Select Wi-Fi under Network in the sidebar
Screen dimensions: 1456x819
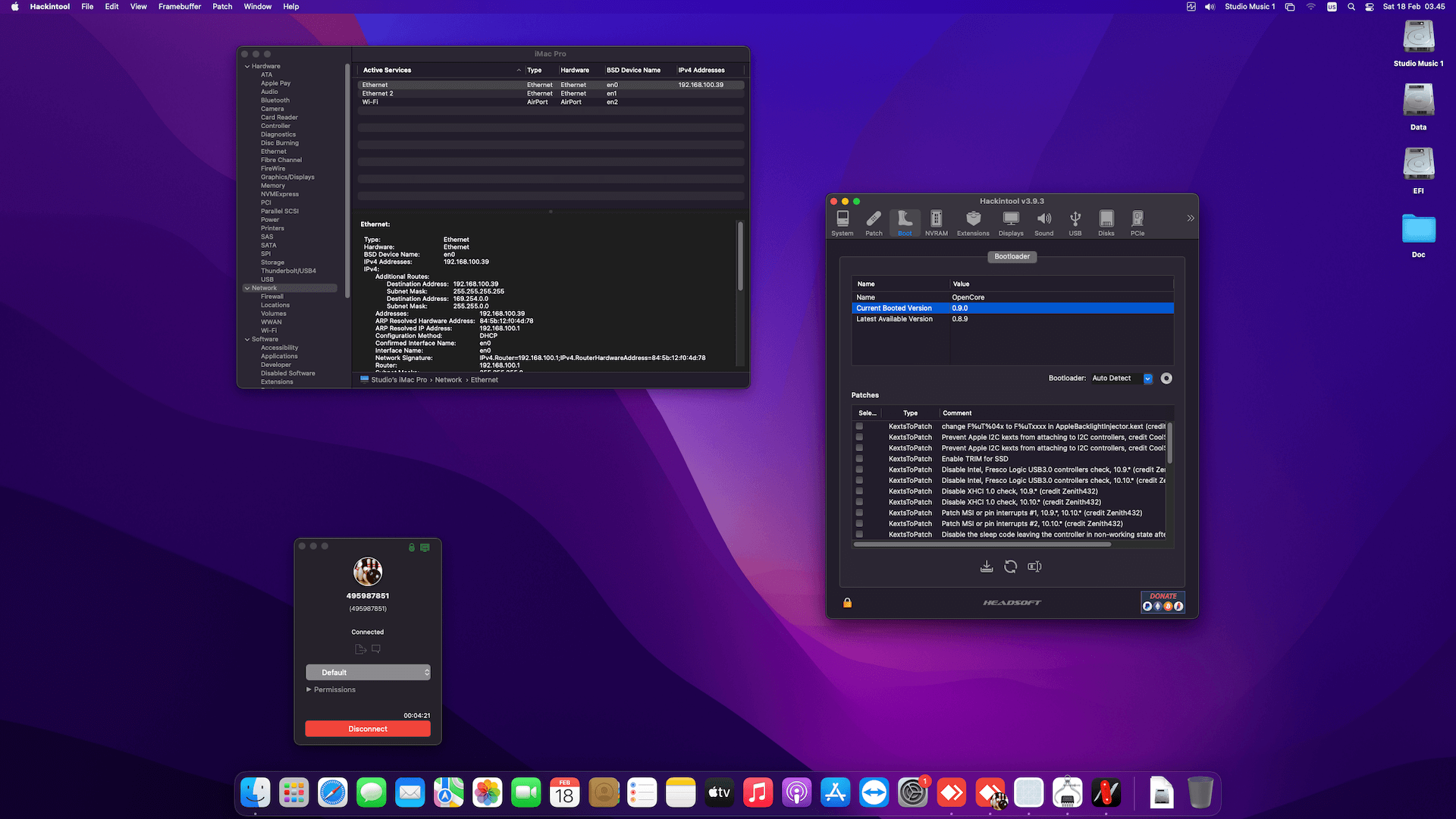tap(269, 331)
